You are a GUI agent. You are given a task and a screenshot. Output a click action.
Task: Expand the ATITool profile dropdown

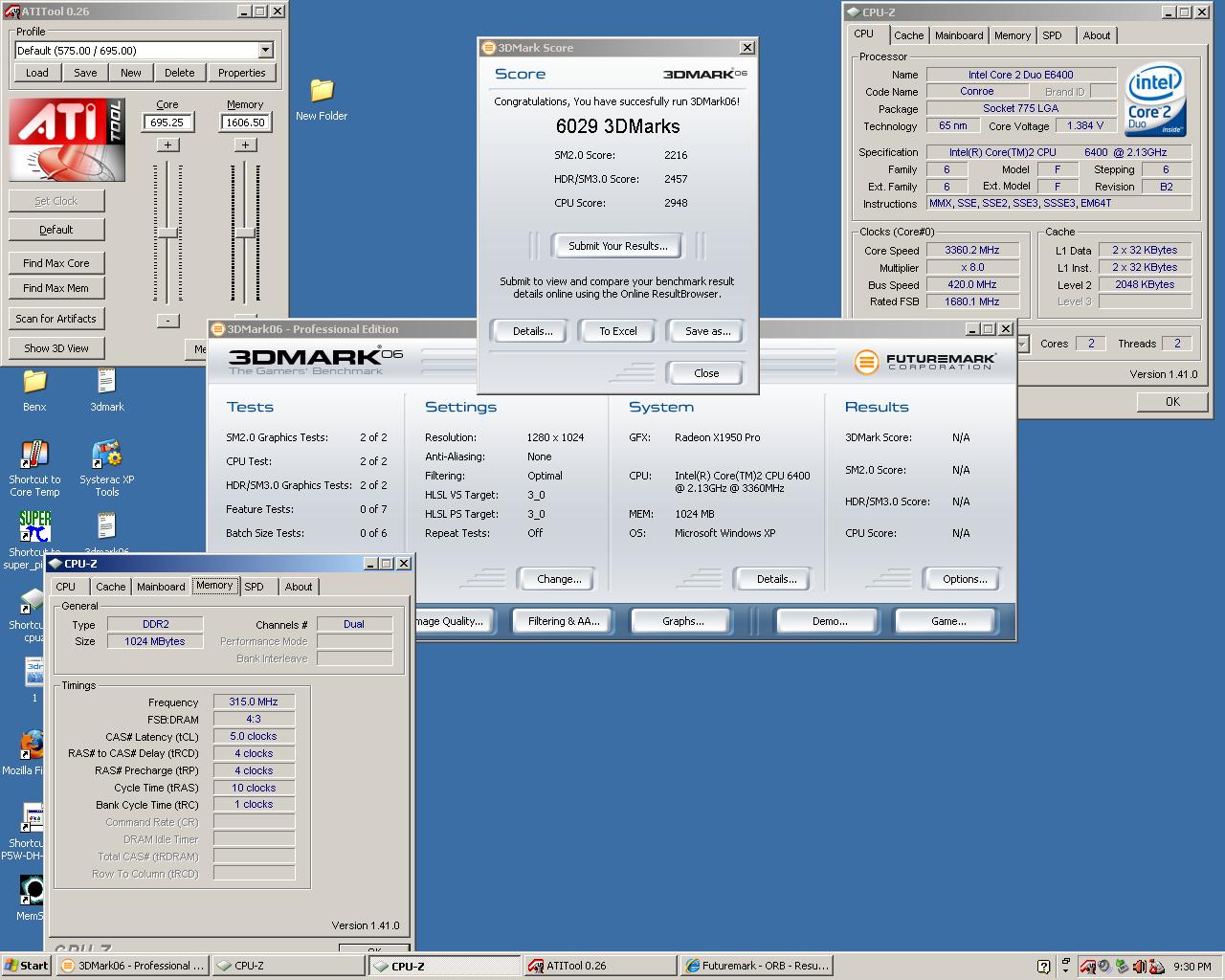coord(265,51)
